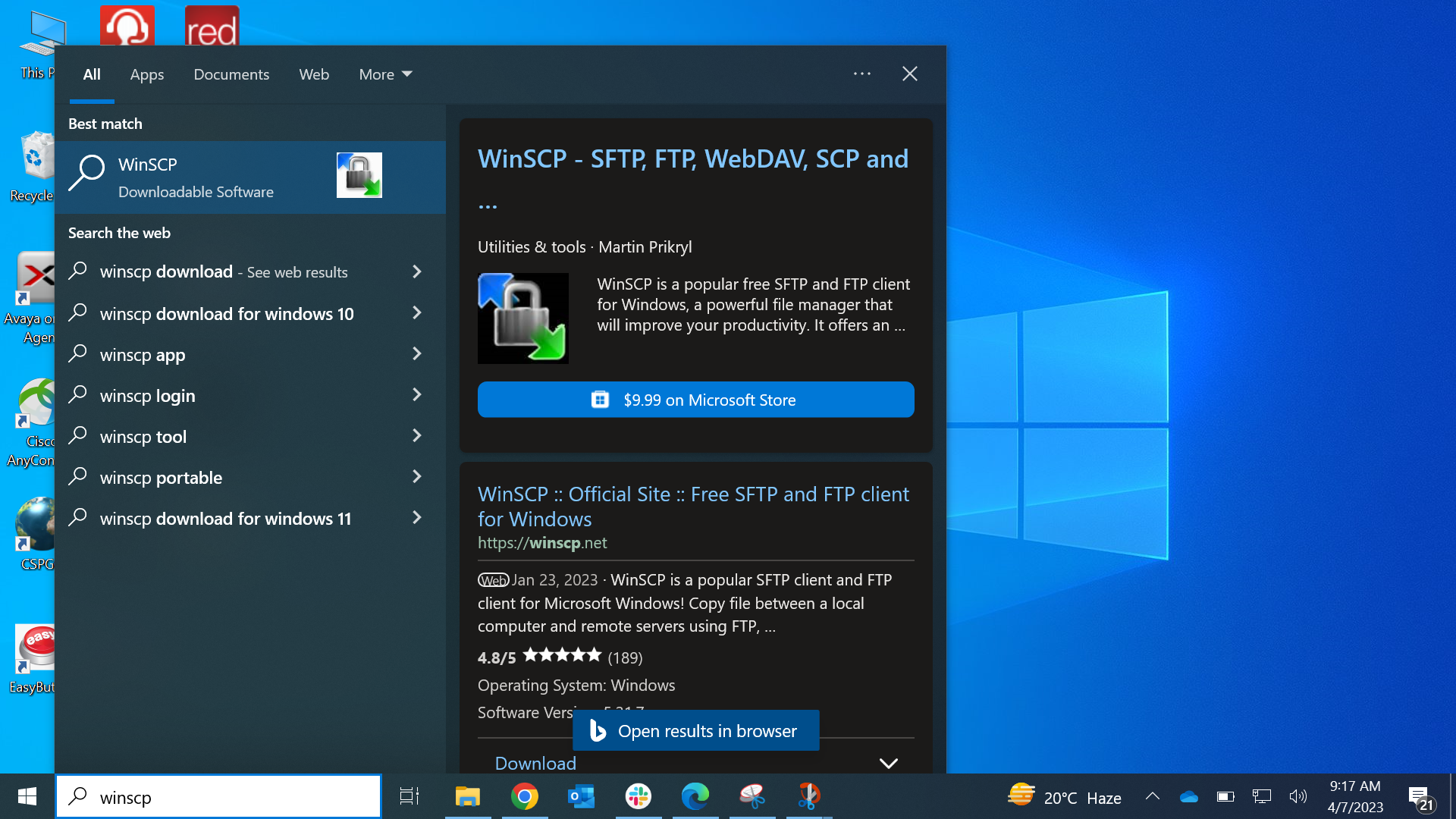Launch Outlook from taskbar

(x=581, y=796)
